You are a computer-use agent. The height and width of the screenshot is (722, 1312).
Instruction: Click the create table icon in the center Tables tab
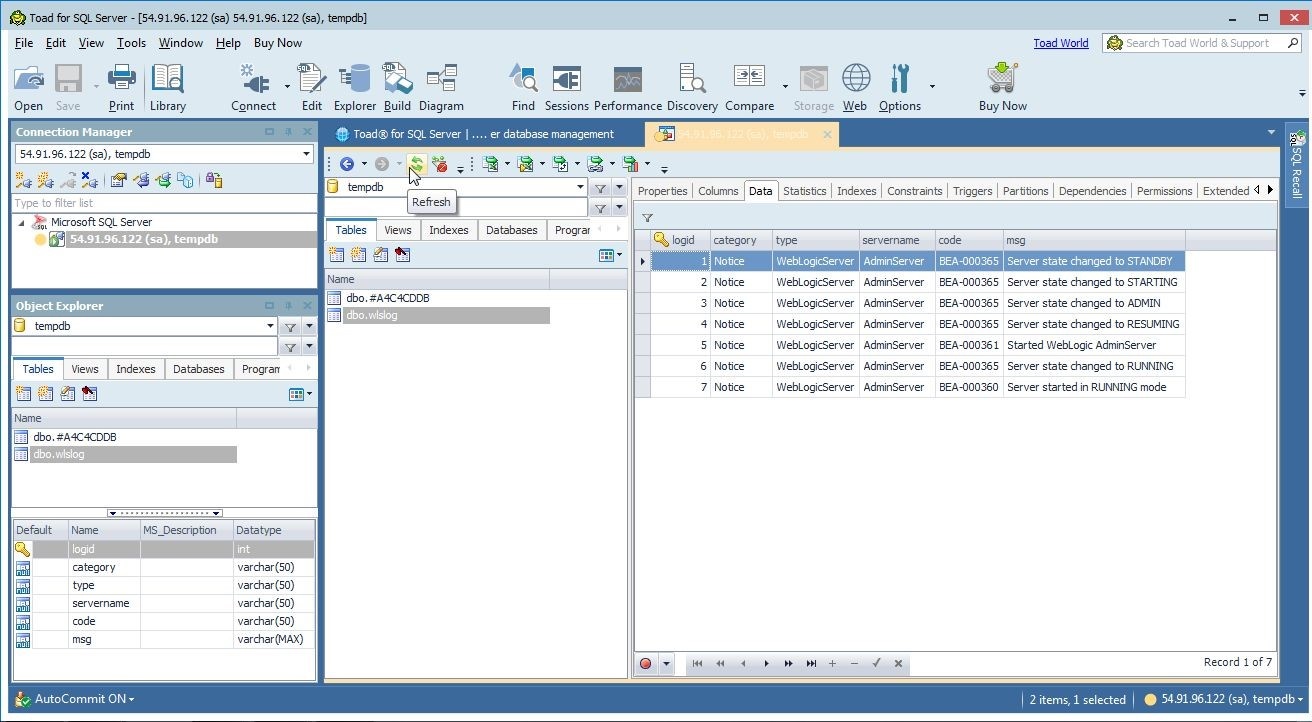tap(336, 255)
